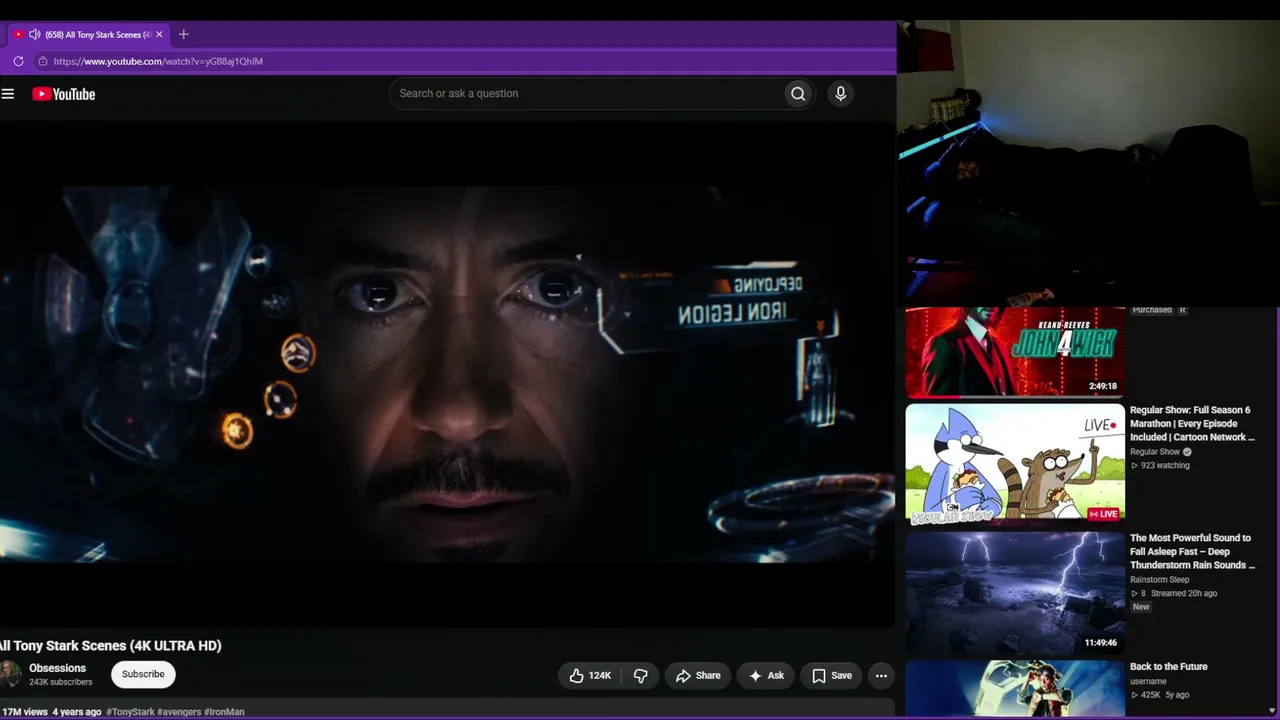Open Obsessions channel avatar
This screenshot has width=1280, height=720.
tap(10, 675)
